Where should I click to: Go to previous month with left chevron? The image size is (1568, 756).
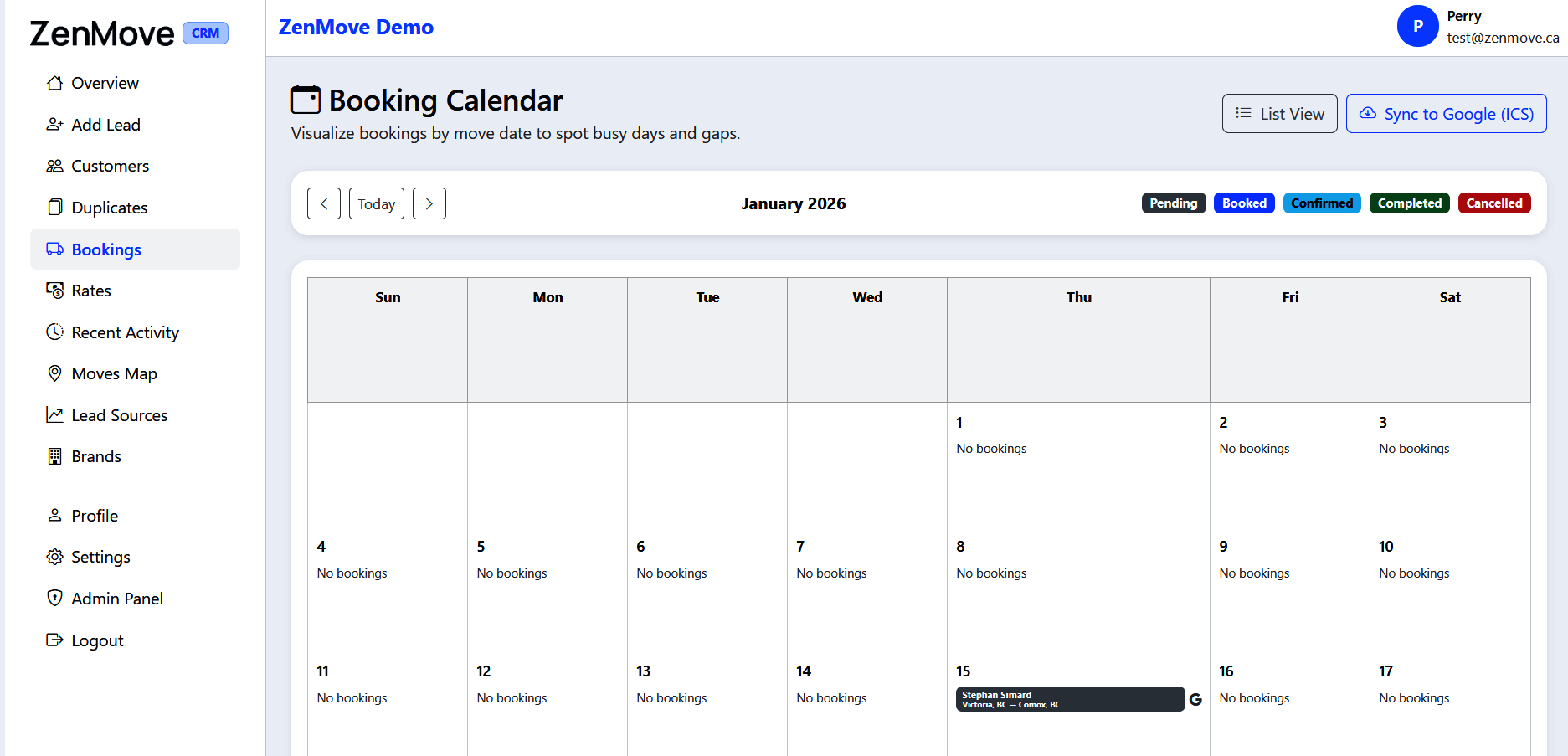click(324, 203)
